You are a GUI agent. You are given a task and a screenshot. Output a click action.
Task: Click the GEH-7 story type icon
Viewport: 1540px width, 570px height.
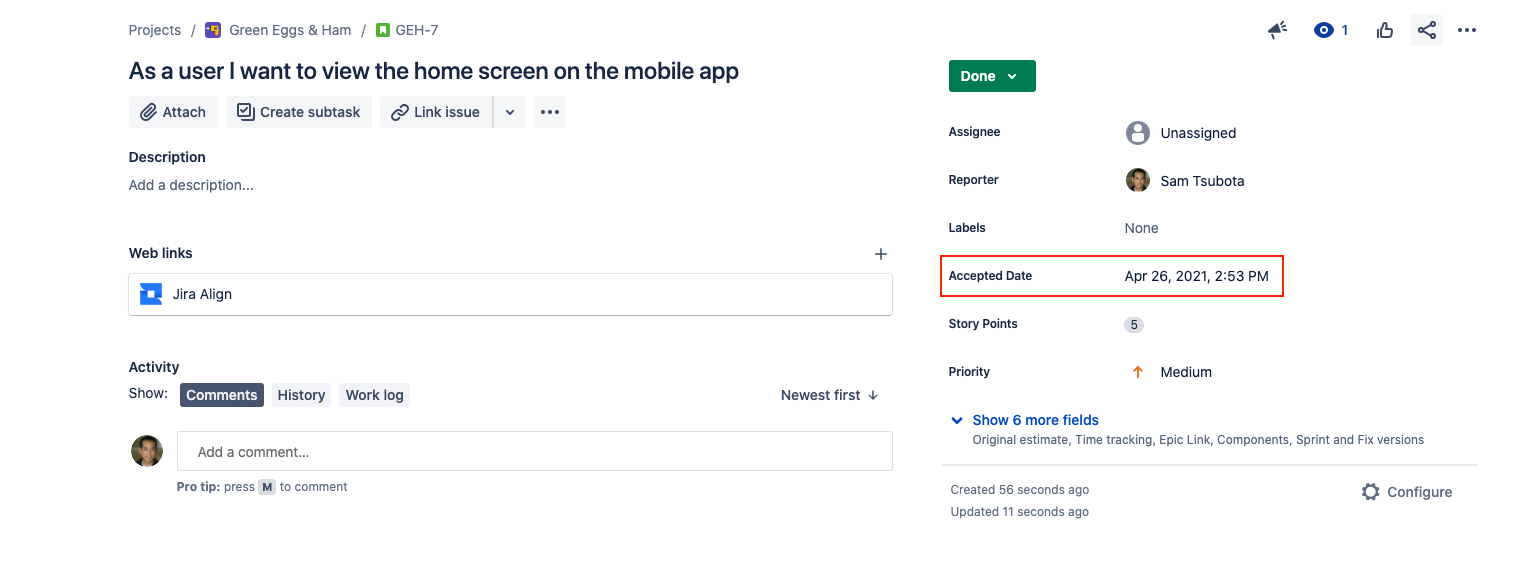click(383, 30)
